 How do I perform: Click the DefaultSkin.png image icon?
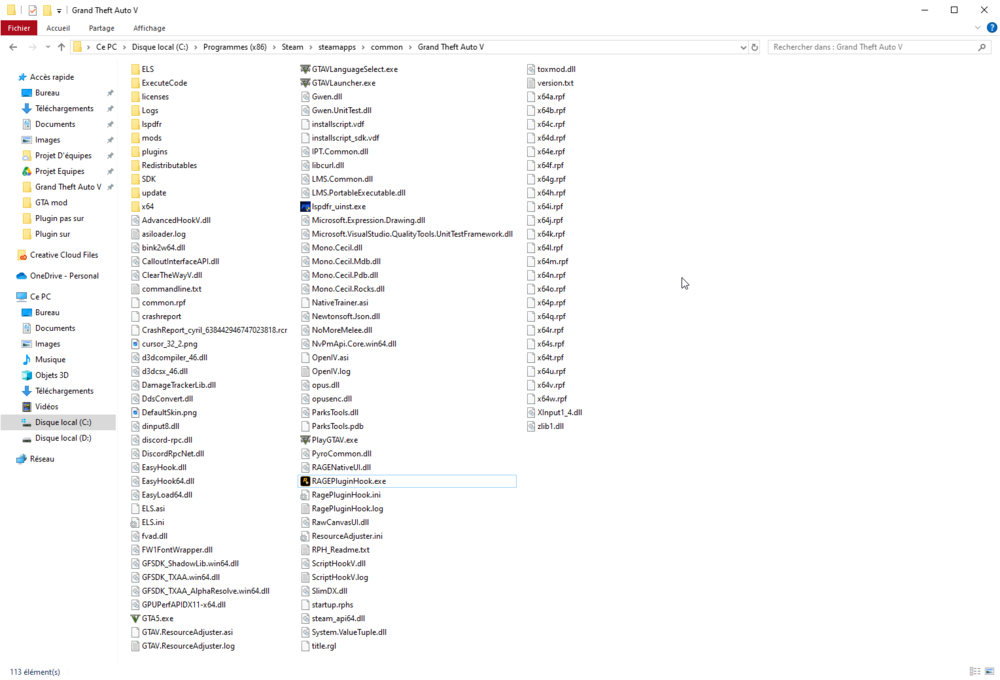pos(135,413)
